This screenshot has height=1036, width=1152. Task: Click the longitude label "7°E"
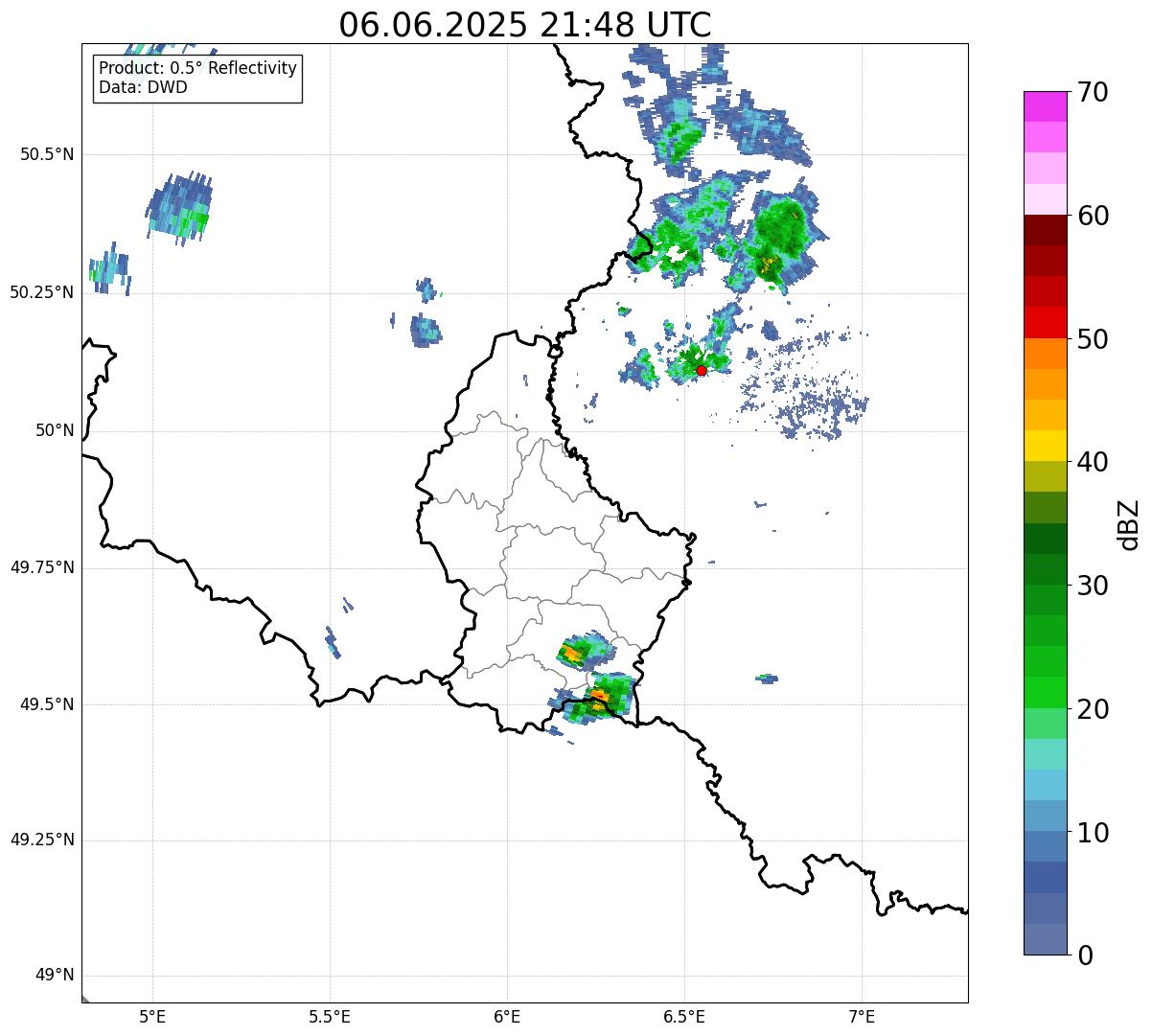pos(862,1017)
